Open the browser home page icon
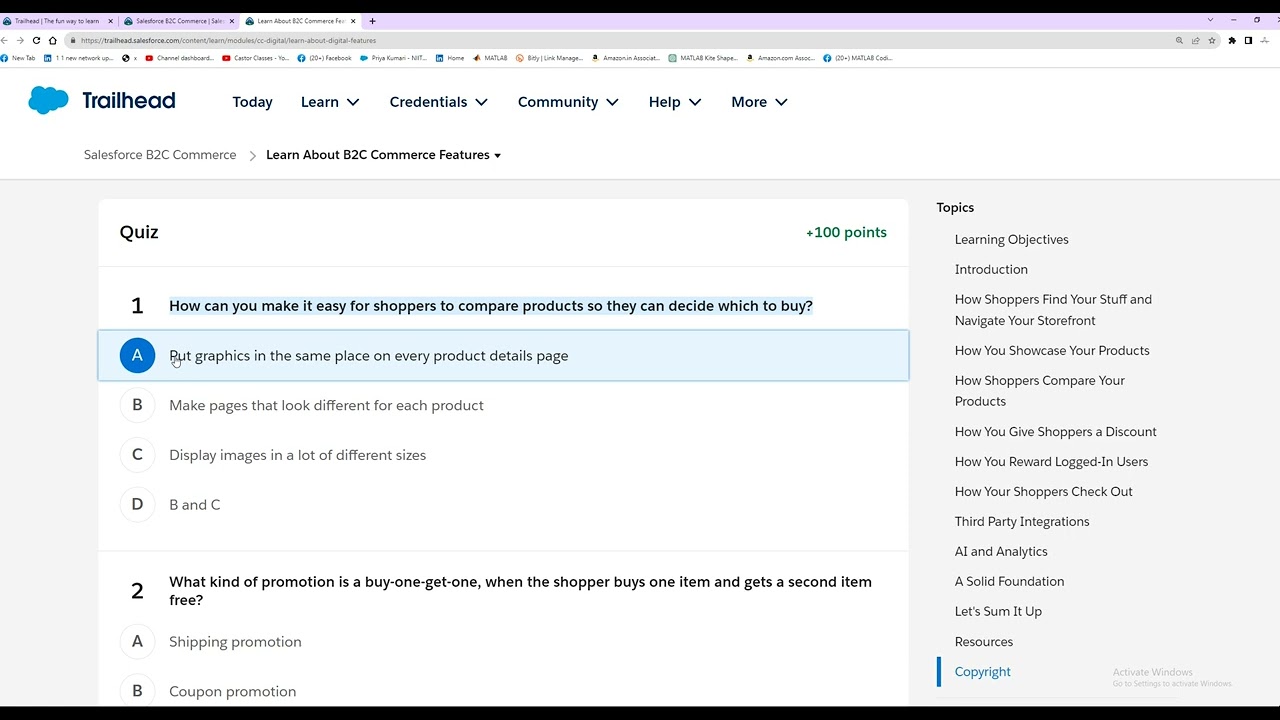 pyautogui.click(x=52, y=40)
